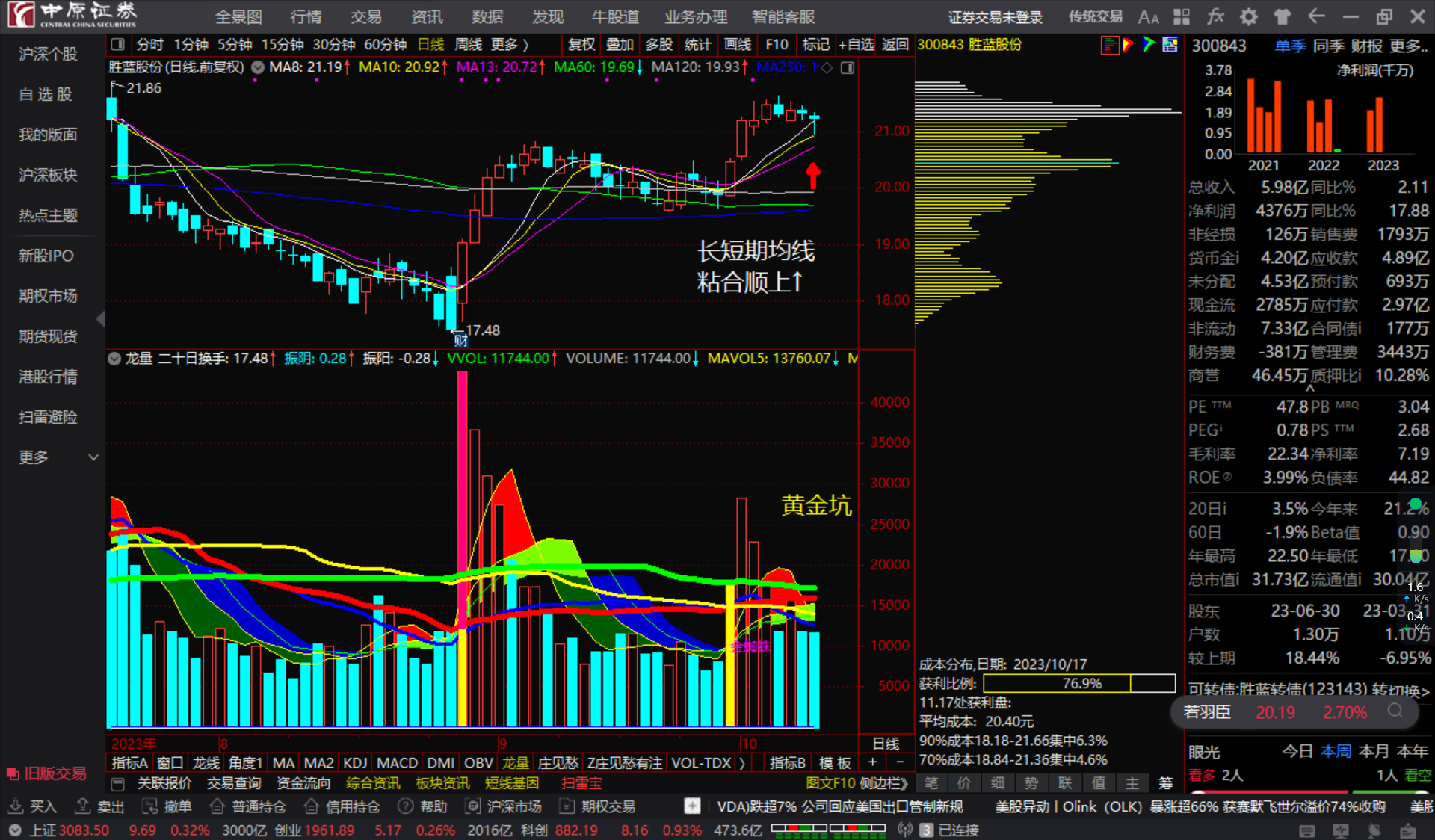This screenshot has width=1435, height=840.
Task: Toggle the round button before 龙量 indicator
Action: pyautogui.click(x=114, y=359)
